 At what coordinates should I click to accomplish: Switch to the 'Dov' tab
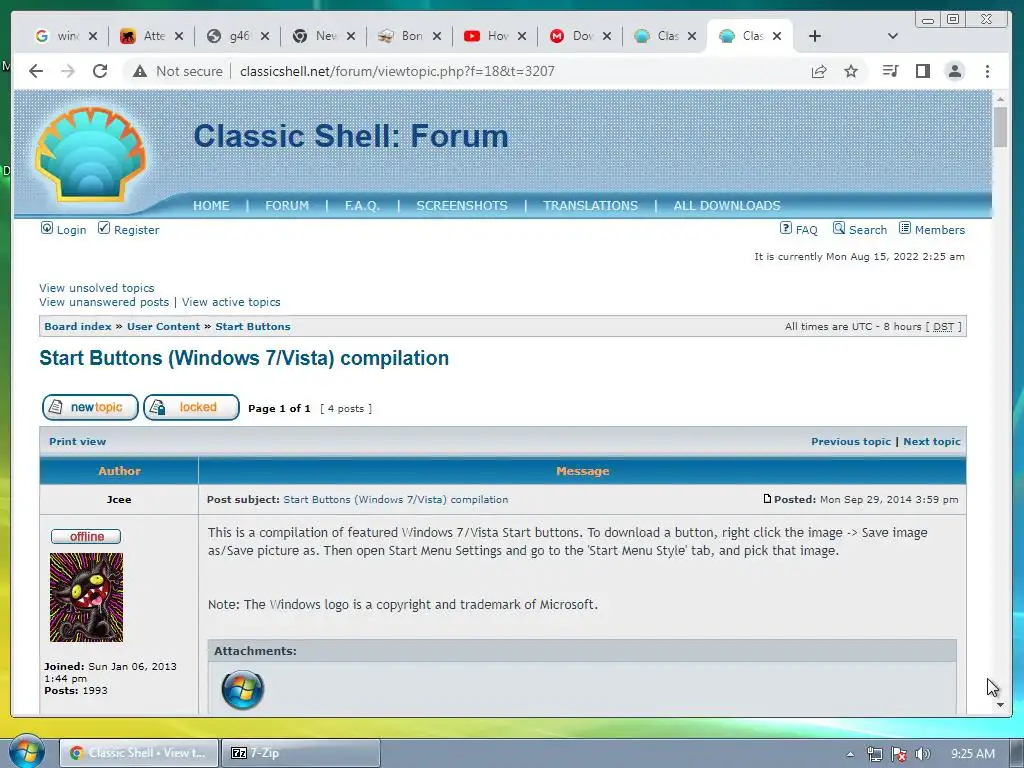pyautogui.click(x=579, y=36)
